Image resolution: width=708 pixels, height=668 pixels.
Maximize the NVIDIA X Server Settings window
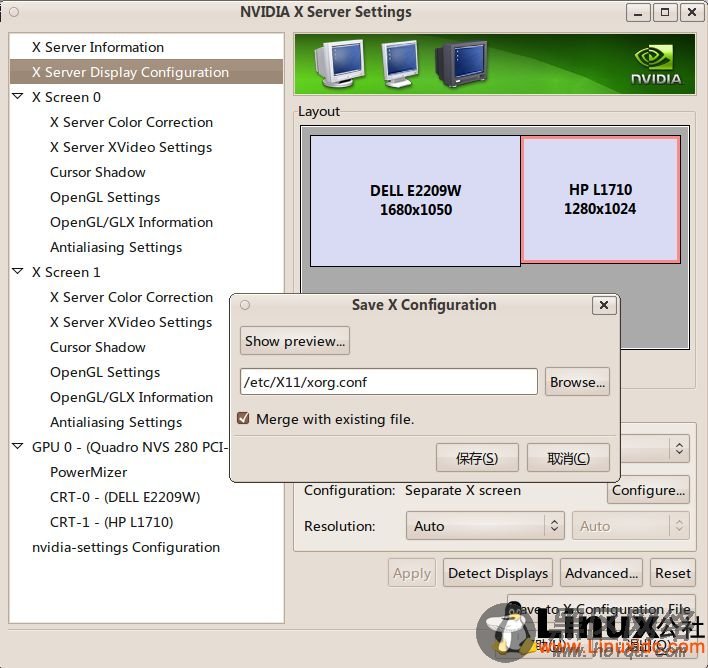[665, 12]
